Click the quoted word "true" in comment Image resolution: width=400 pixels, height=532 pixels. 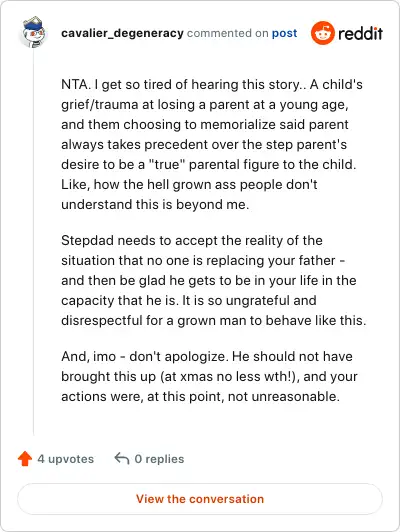167,165
